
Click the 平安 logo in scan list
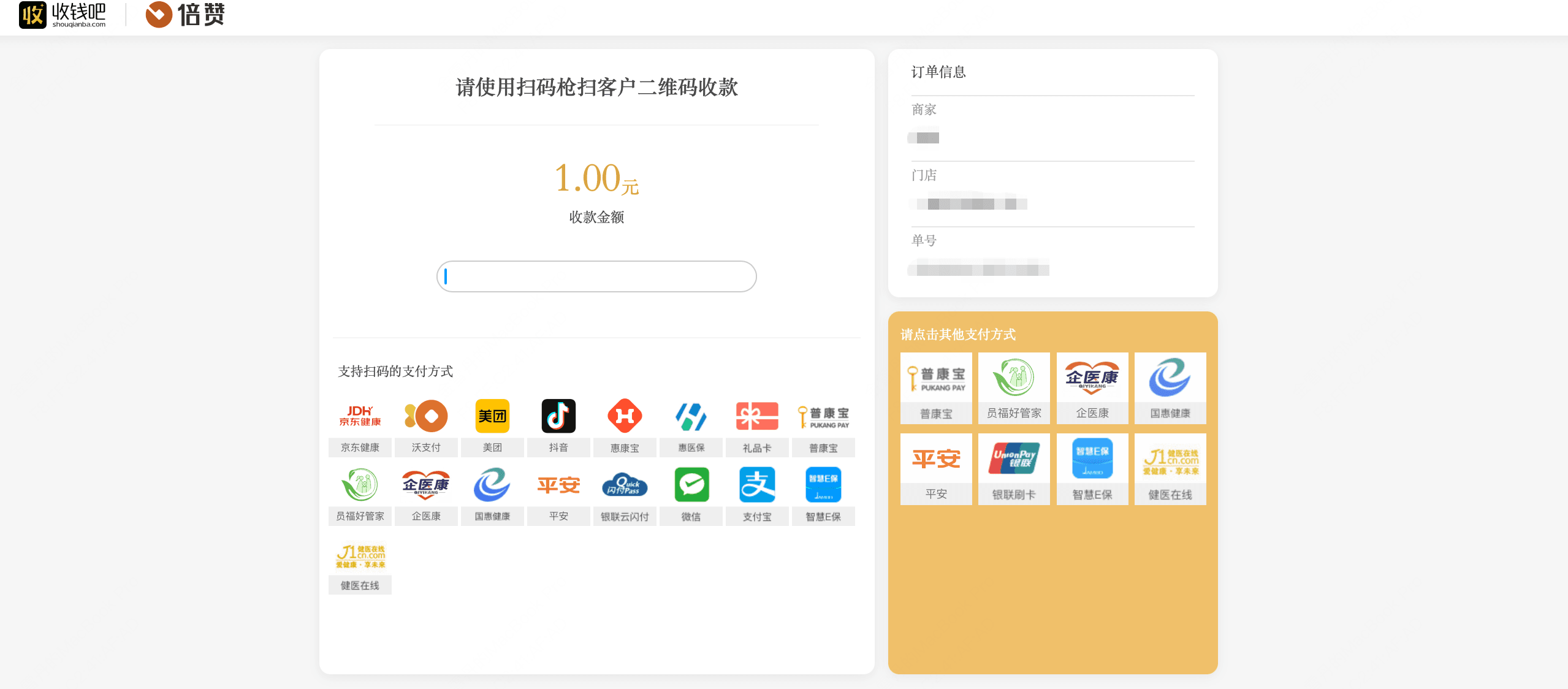coord(558,485)
